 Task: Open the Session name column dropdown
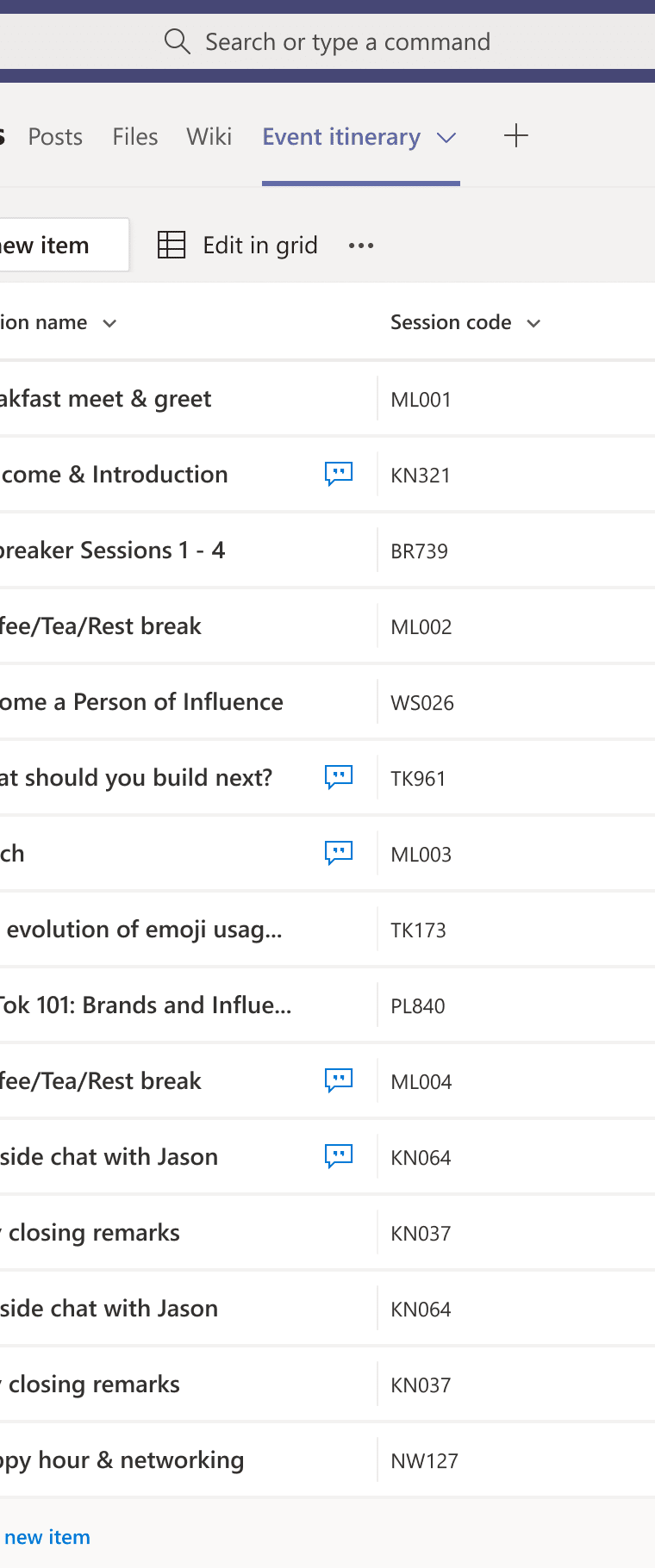coord(109,323)
